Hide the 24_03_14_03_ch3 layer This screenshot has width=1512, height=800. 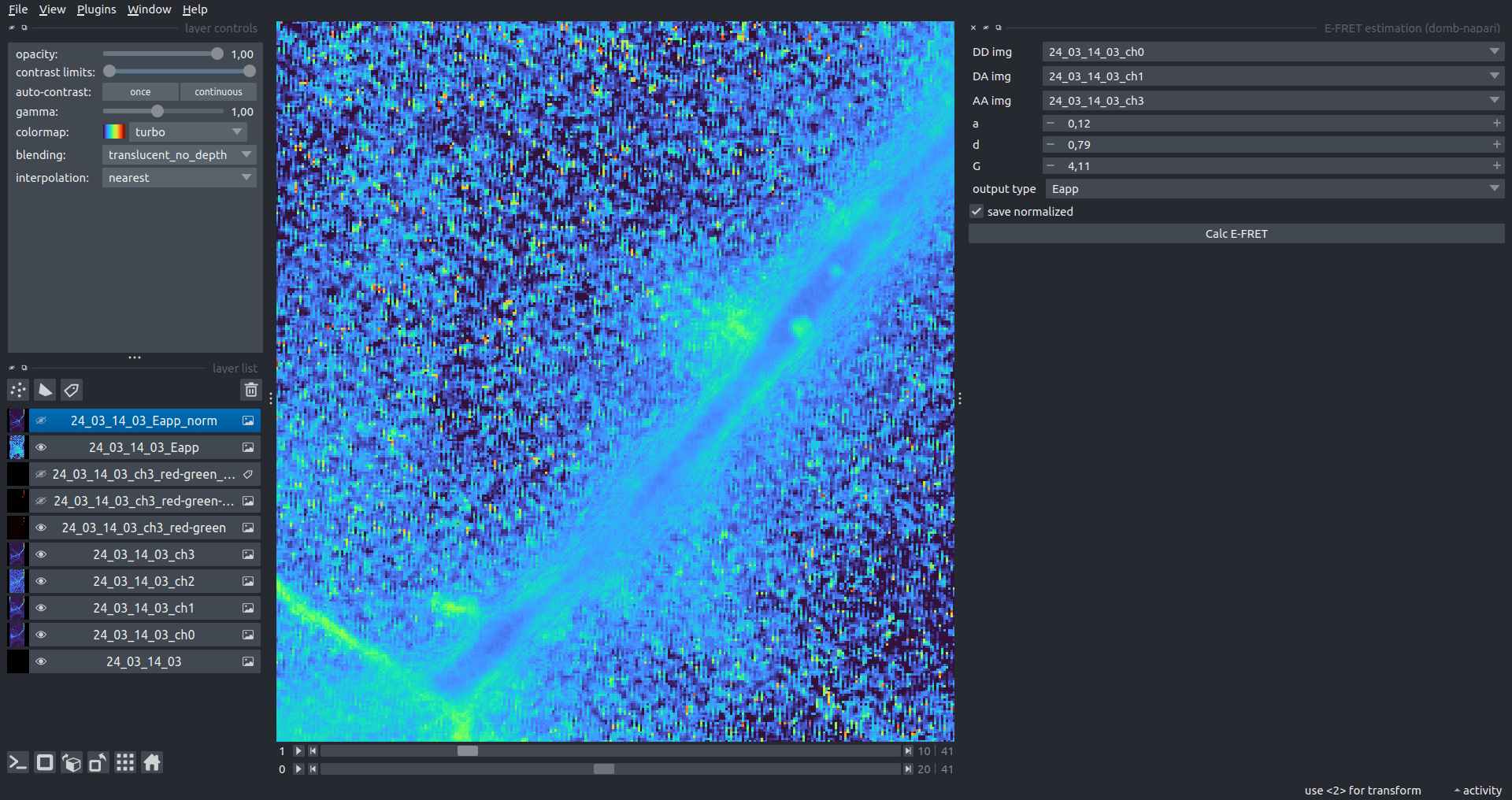[x=41, y=554]
